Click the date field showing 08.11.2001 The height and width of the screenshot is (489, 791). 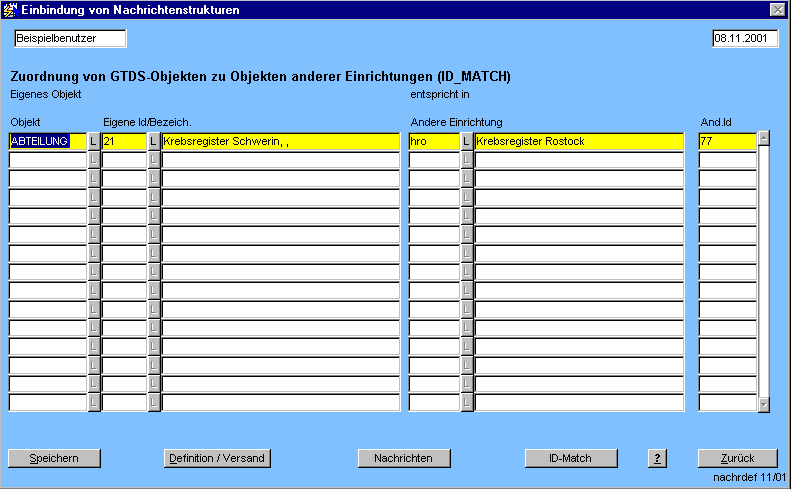pos(744,38)
